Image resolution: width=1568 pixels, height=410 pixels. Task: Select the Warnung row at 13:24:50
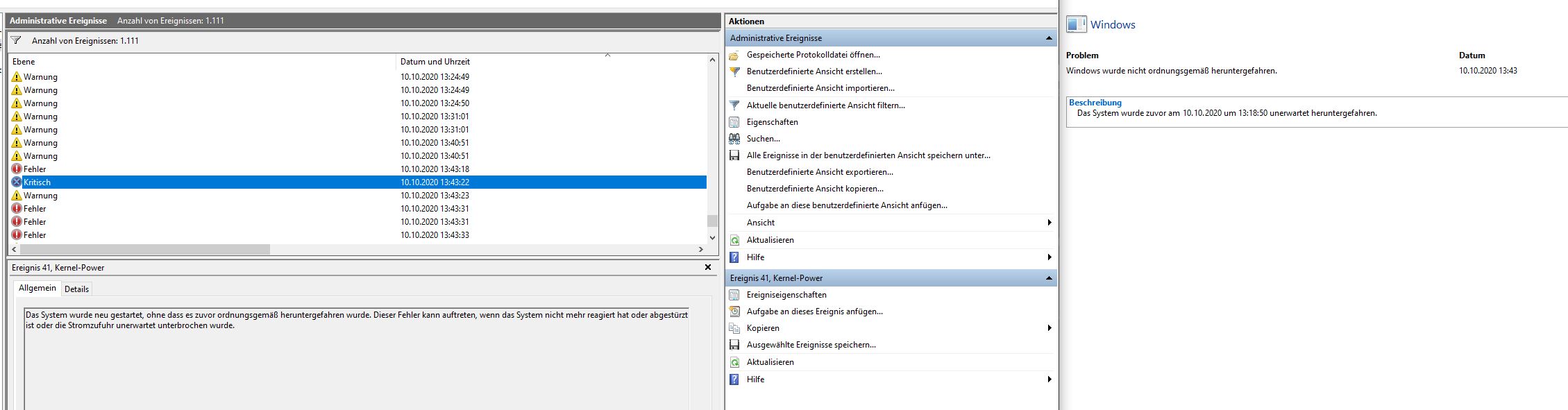pos(357,103)
